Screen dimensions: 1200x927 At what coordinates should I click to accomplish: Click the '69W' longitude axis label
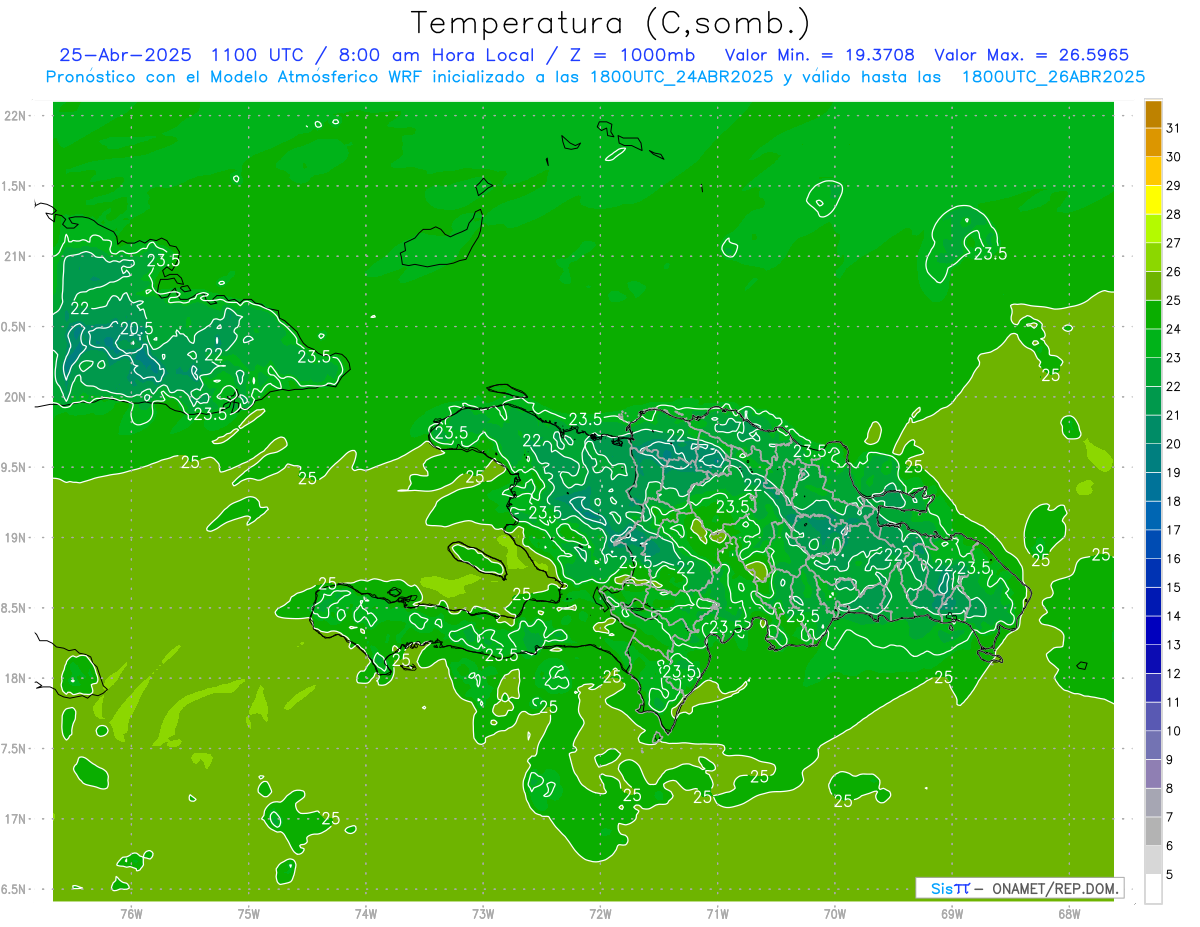(952, 914)
